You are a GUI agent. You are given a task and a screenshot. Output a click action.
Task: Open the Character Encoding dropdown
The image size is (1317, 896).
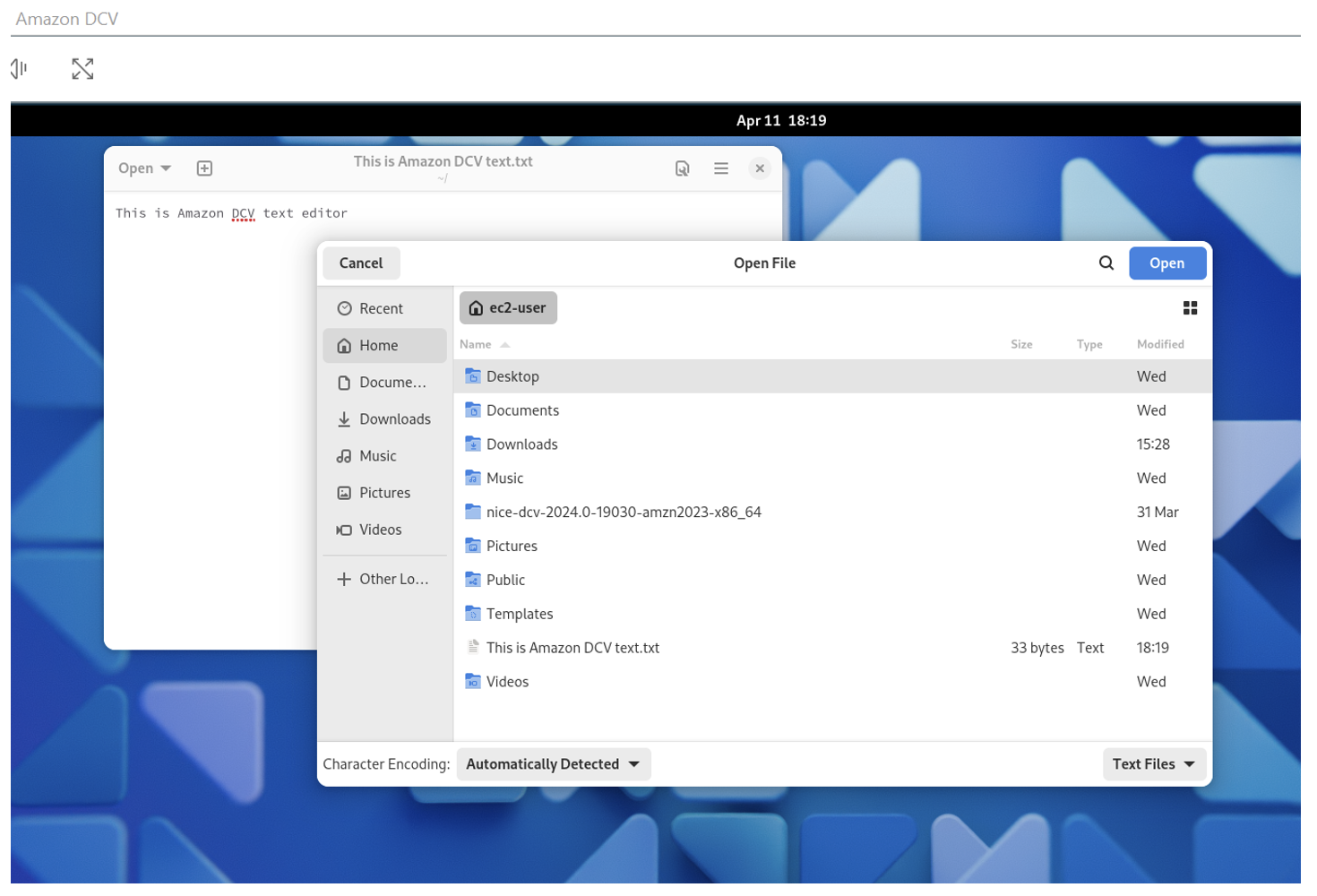coord(554,764)
